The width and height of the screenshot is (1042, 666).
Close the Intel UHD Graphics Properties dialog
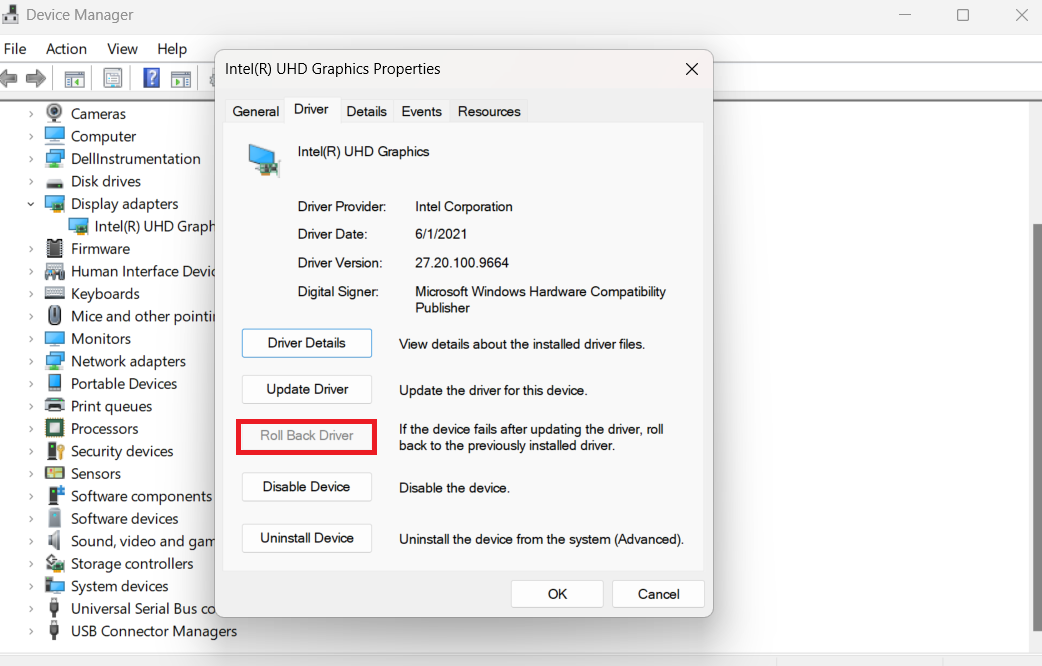click(692, 69)
